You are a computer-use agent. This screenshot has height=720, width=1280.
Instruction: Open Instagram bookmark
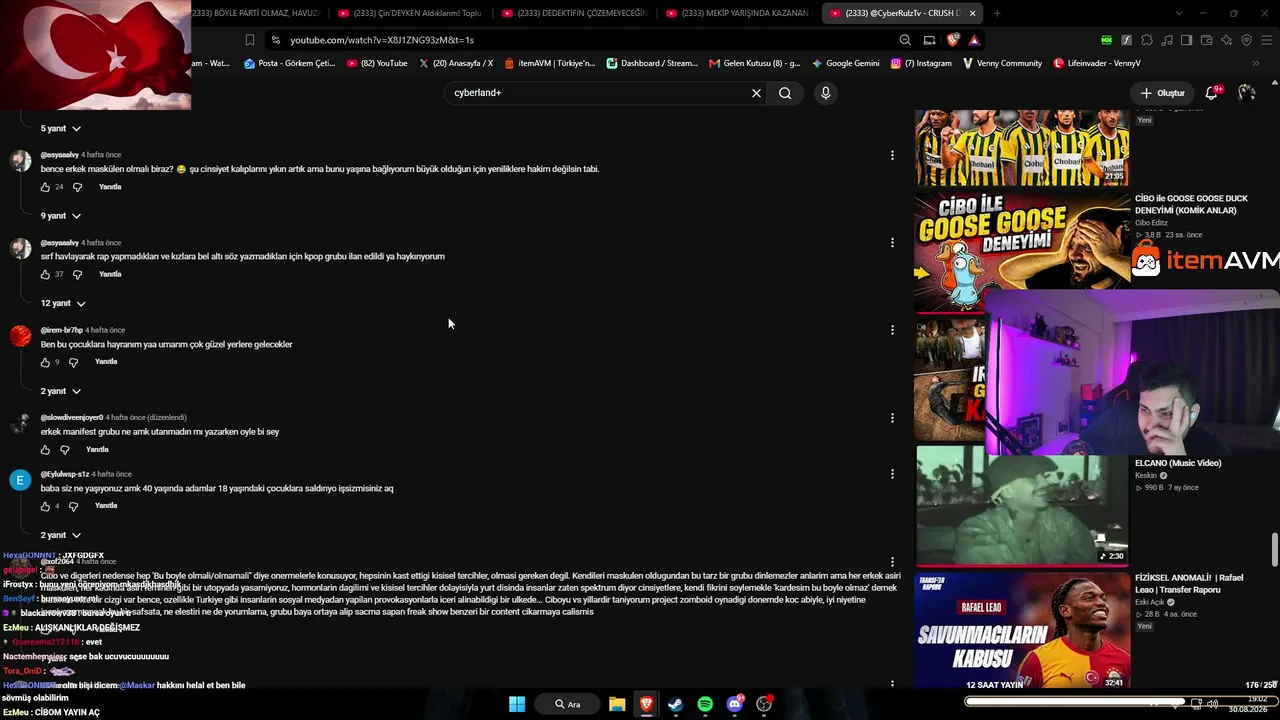click(x=921, y=63)
